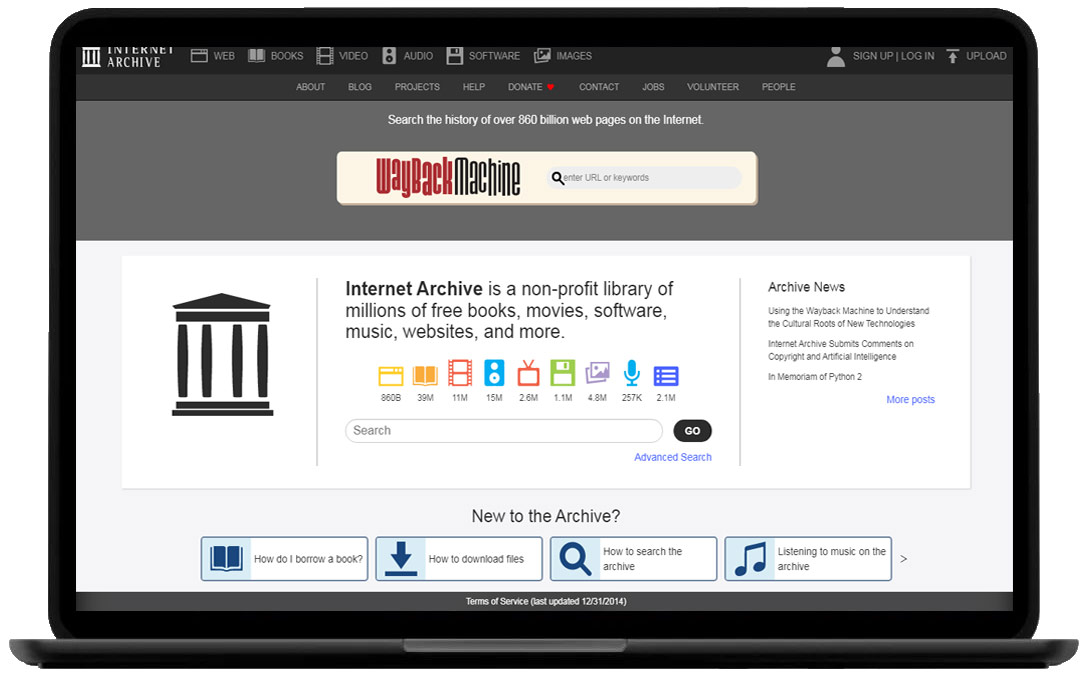Viewport: 1080px width, 680px height.
Task: Open the Blog menu item
Action: (360, 87)
